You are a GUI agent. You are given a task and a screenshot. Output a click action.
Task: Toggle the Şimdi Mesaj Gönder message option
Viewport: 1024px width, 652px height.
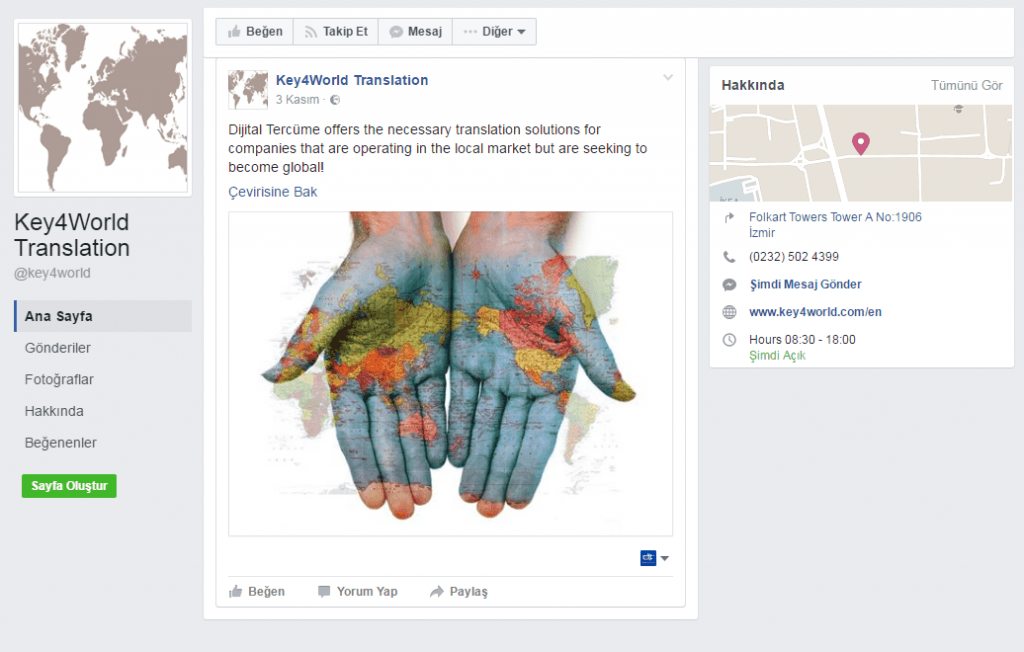click(x=805, y=284)
